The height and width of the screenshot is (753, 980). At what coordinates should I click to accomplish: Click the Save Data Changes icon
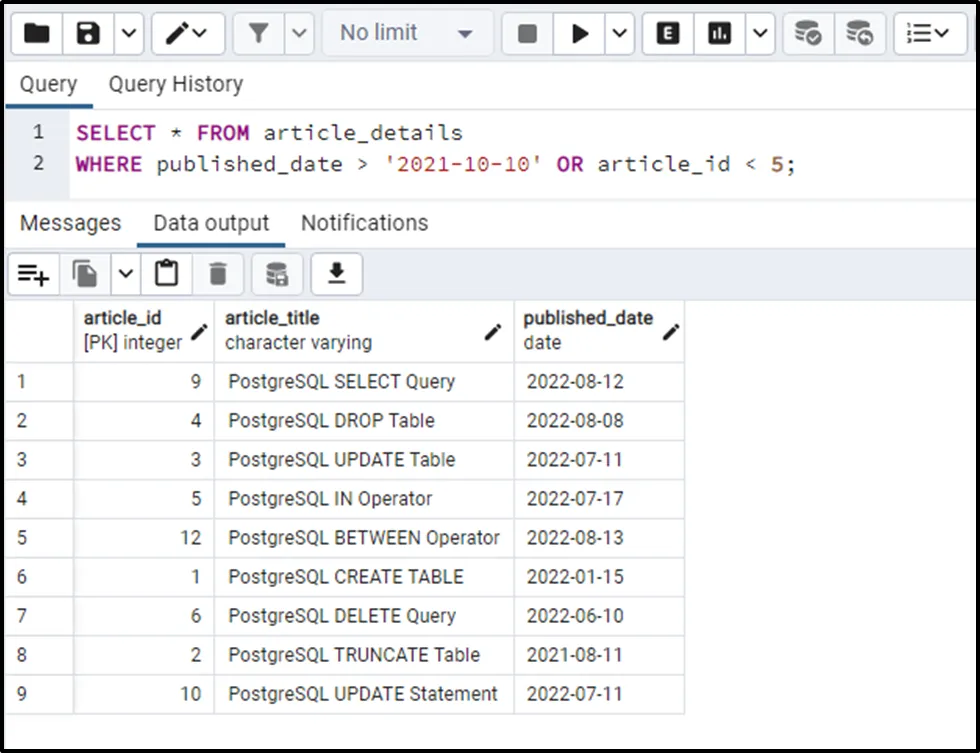click(277, 274)
